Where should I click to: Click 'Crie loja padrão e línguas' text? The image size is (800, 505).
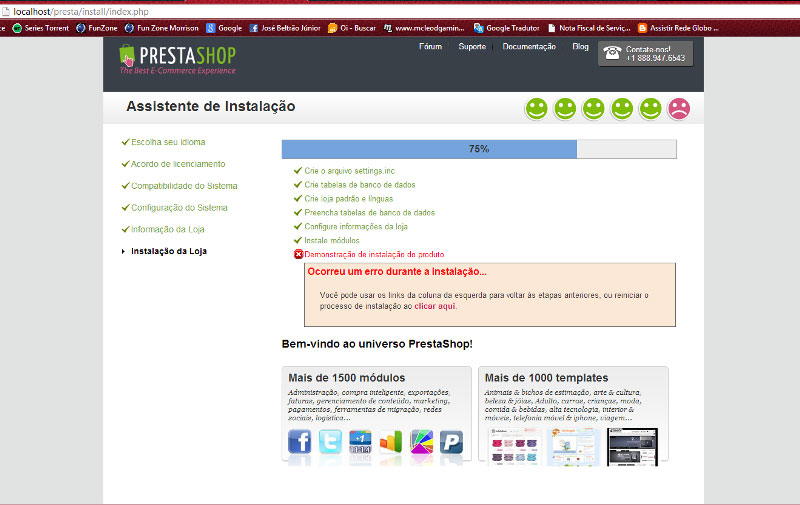coord(348,198)
